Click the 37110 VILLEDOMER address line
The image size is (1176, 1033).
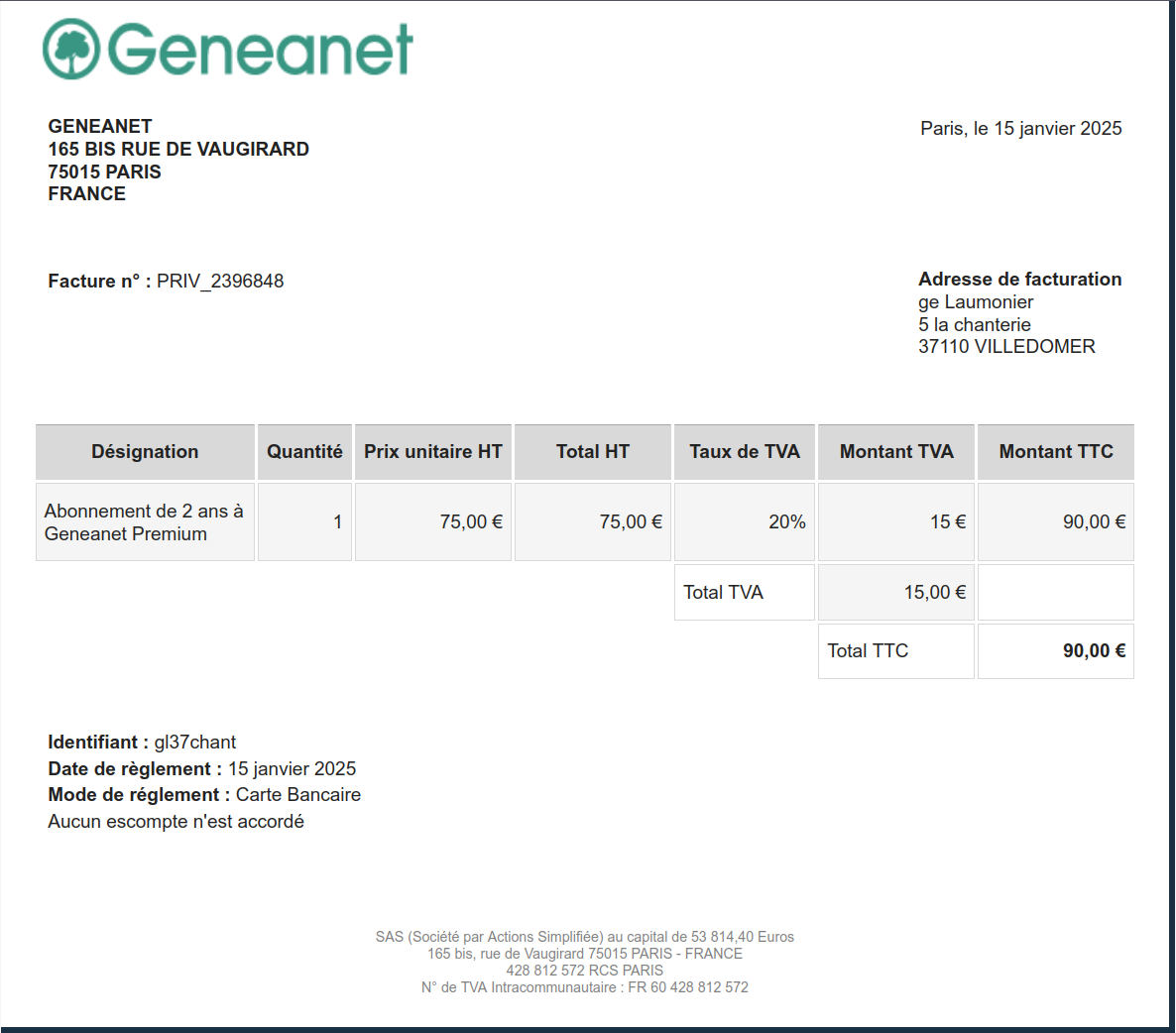[1006, 347]
